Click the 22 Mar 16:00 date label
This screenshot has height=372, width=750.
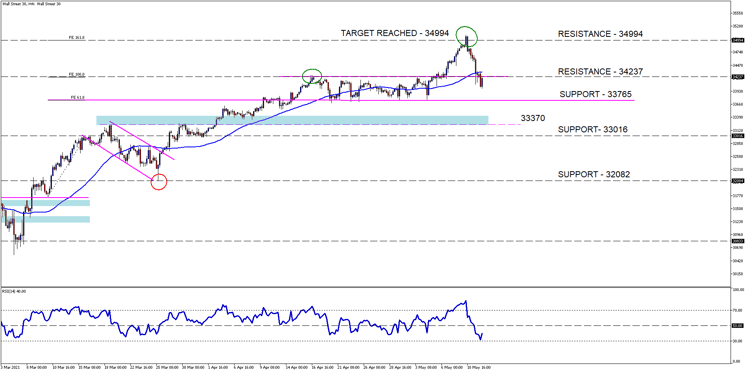click(x=142, y=367)
